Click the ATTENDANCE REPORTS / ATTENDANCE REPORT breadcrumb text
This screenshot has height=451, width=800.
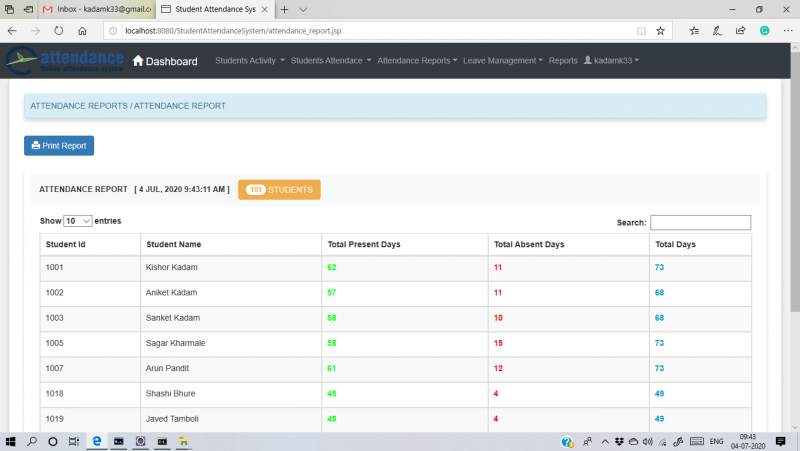pyautogui.click(x=128, y=106)
